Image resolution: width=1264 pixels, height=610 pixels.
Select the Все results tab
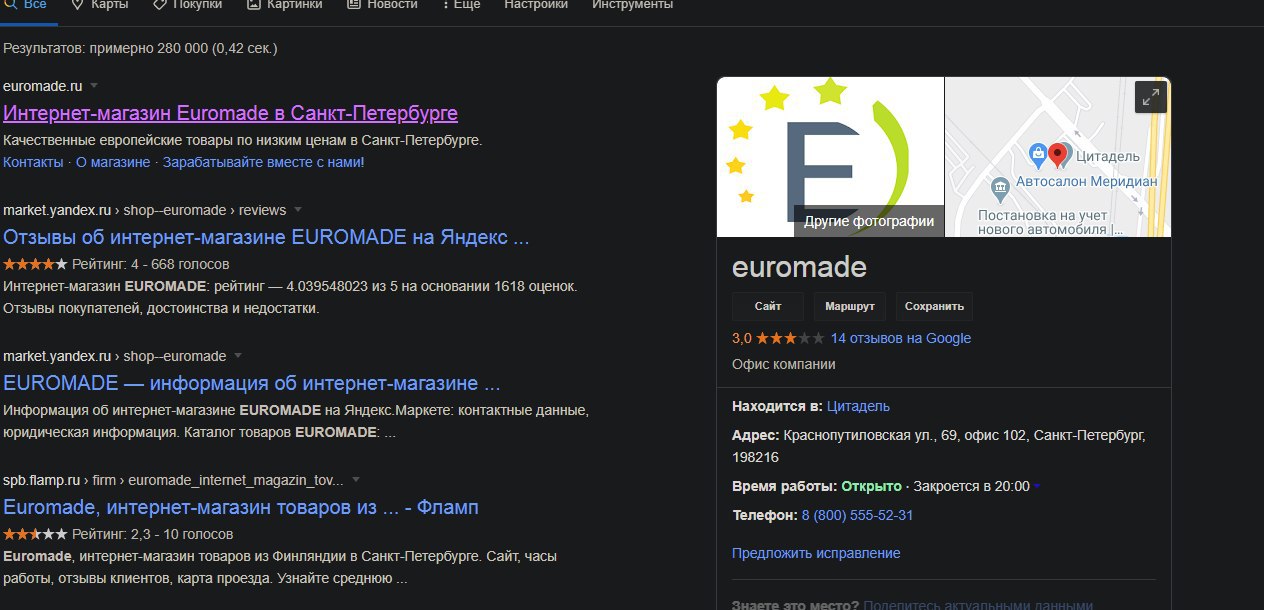pyautogui.click(x=27, y=5)
